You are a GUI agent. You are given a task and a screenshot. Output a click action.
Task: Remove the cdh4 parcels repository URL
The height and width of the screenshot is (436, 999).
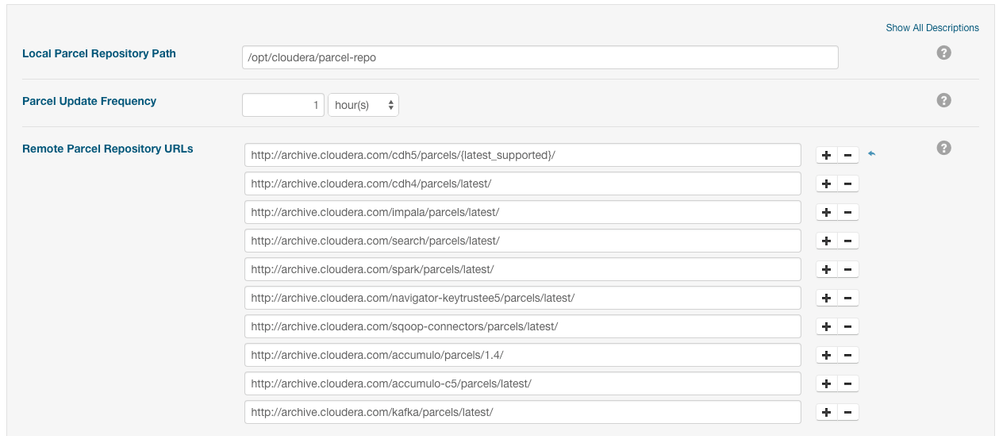pos(848,184)
